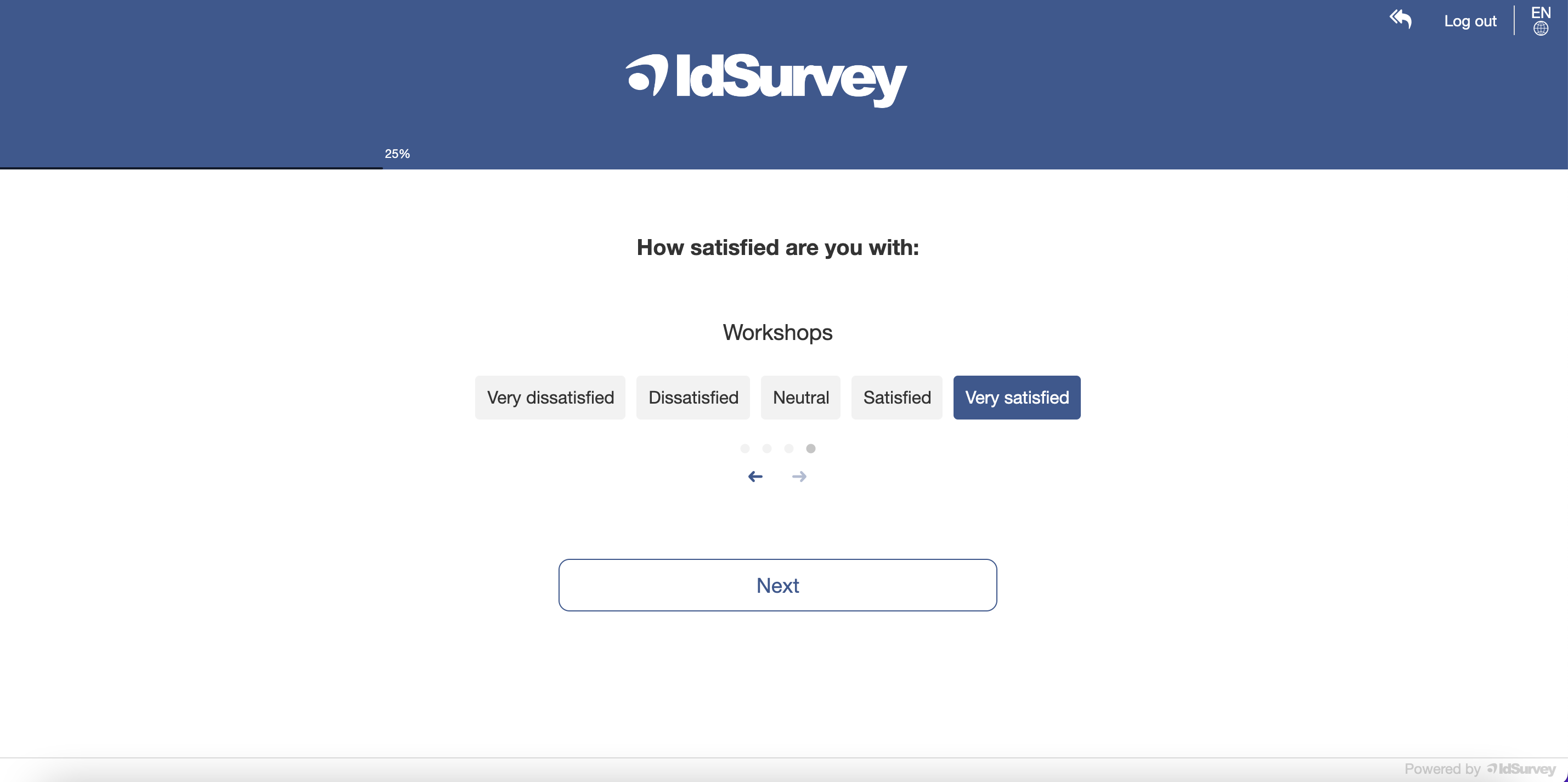Click the second pagination dot
Screen dimensions: 1568x782
coord(767,449)
